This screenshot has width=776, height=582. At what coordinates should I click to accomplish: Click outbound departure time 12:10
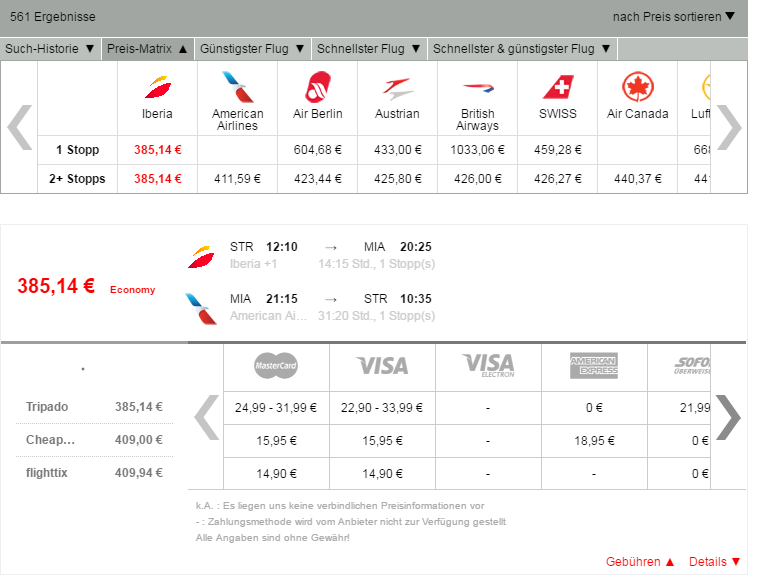pos(282,247)
